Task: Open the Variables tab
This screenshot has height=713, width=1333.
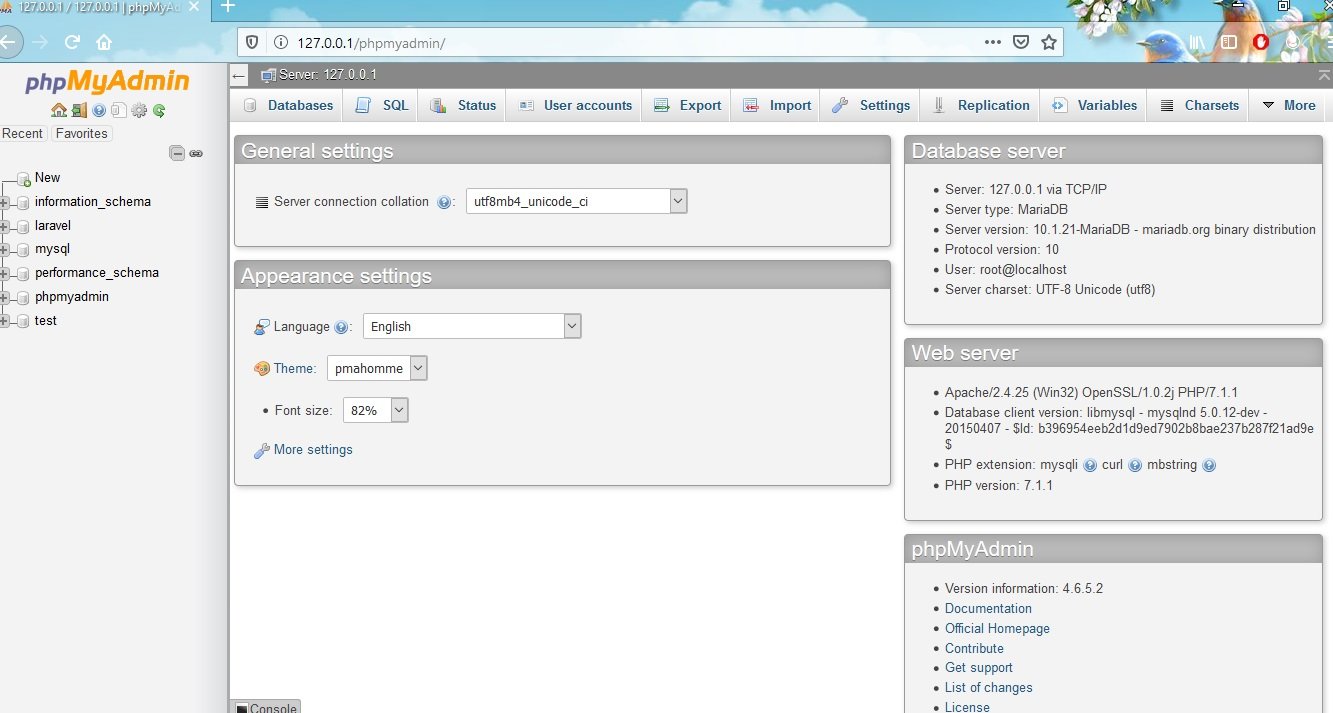Action: (x=1094, y=105)
